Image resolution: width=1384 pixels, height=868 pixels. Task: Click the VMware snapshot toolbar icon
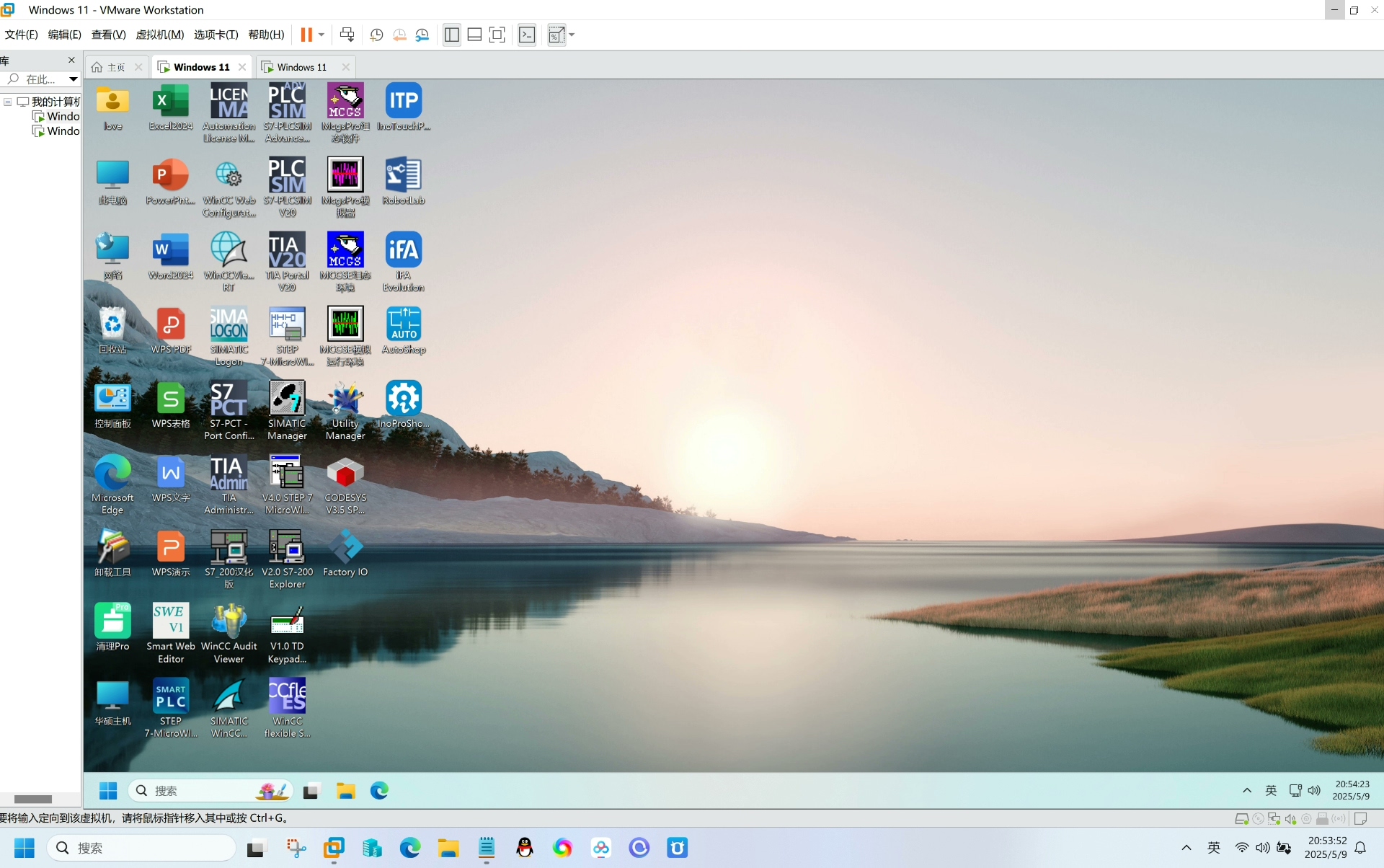click(376, 35)
